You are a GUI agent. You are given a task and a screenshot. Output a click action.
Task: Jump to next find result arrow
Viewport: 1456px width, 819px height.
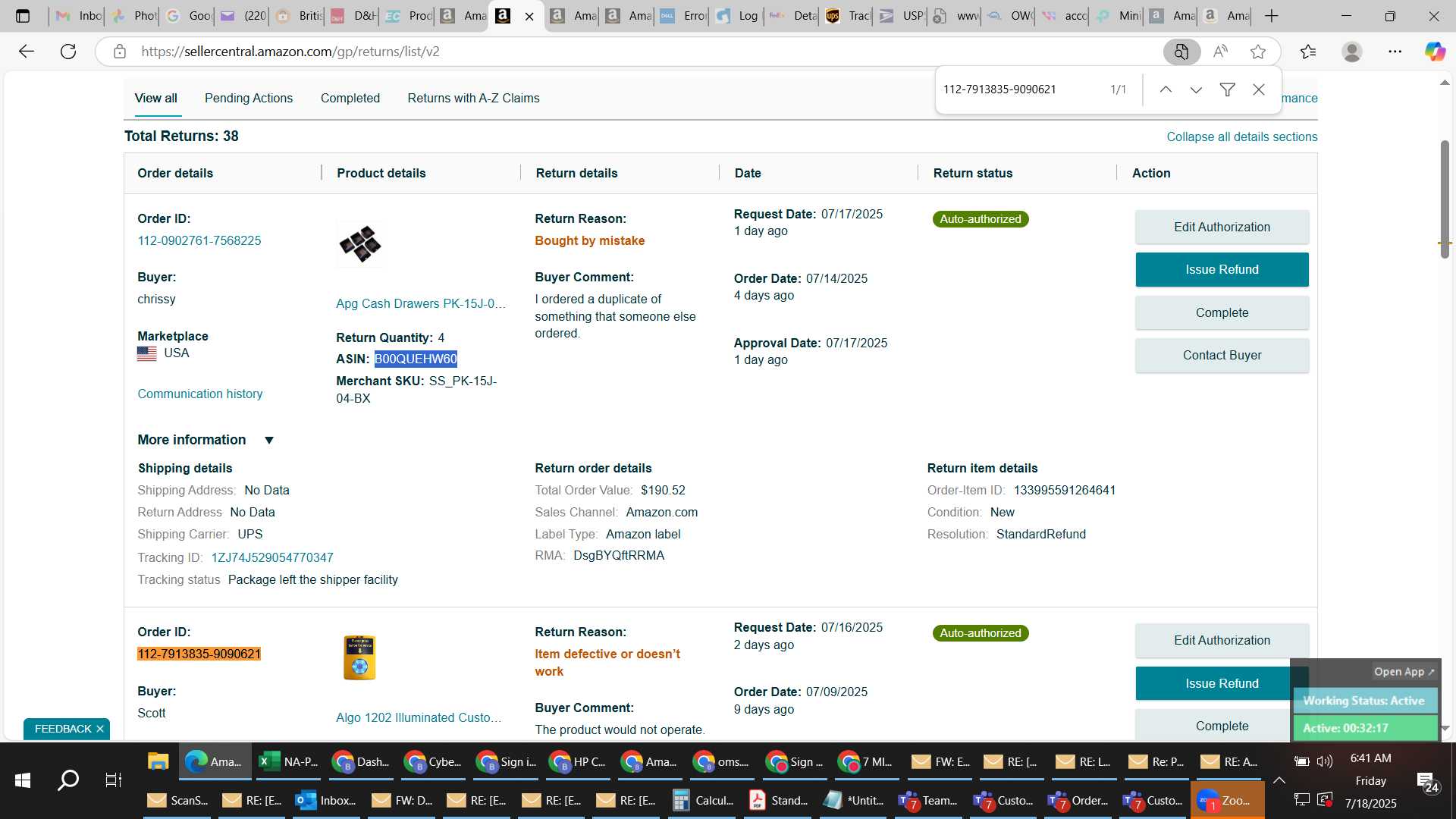tap(1196, 89)
